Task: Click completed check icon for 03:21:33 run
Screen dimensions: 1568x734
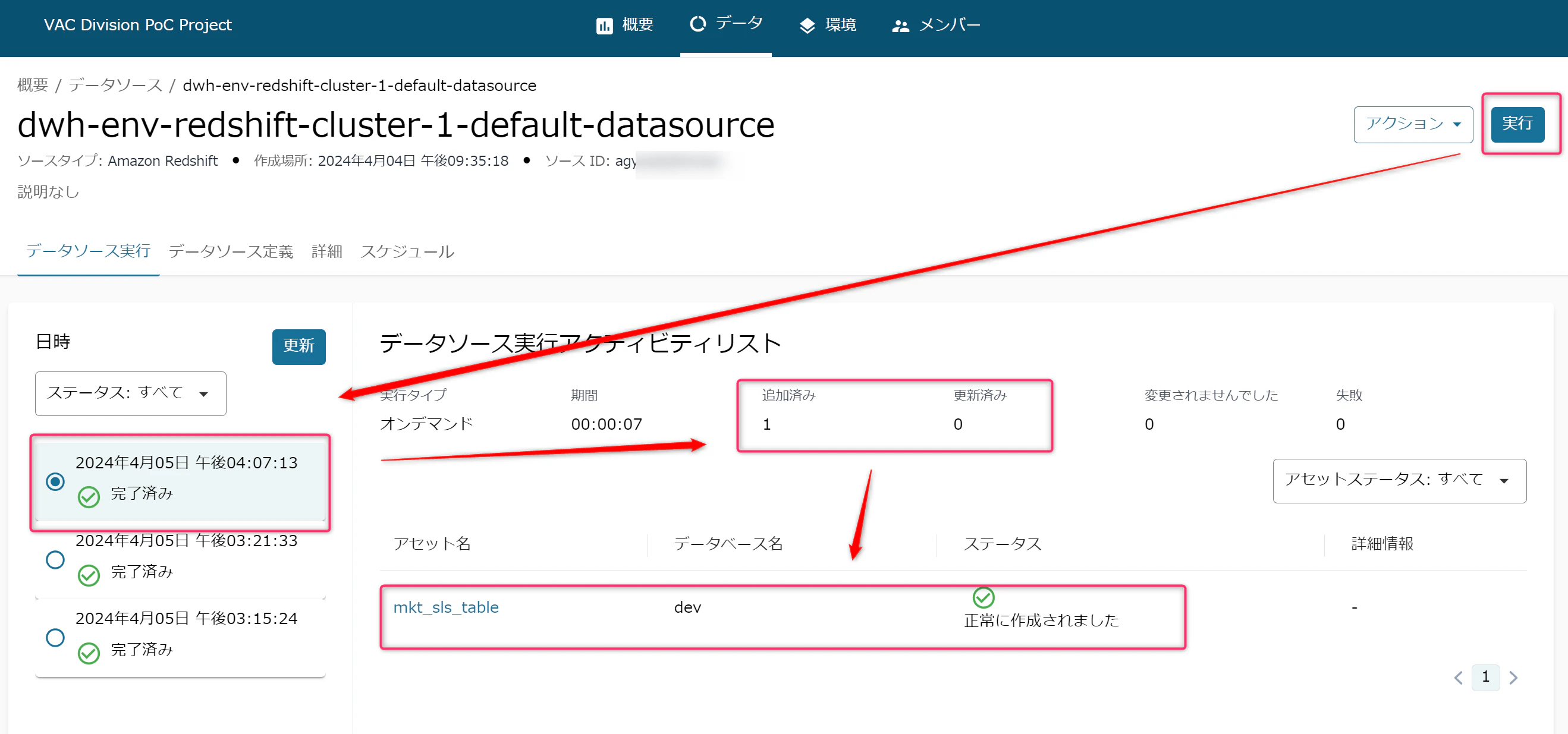Action: point(89,575)
